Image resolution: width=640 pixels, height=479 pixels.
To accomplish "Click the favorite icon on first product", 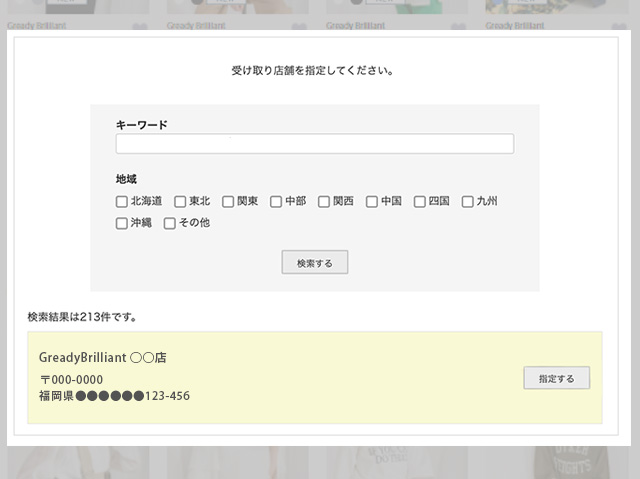I will pos(140,27).
